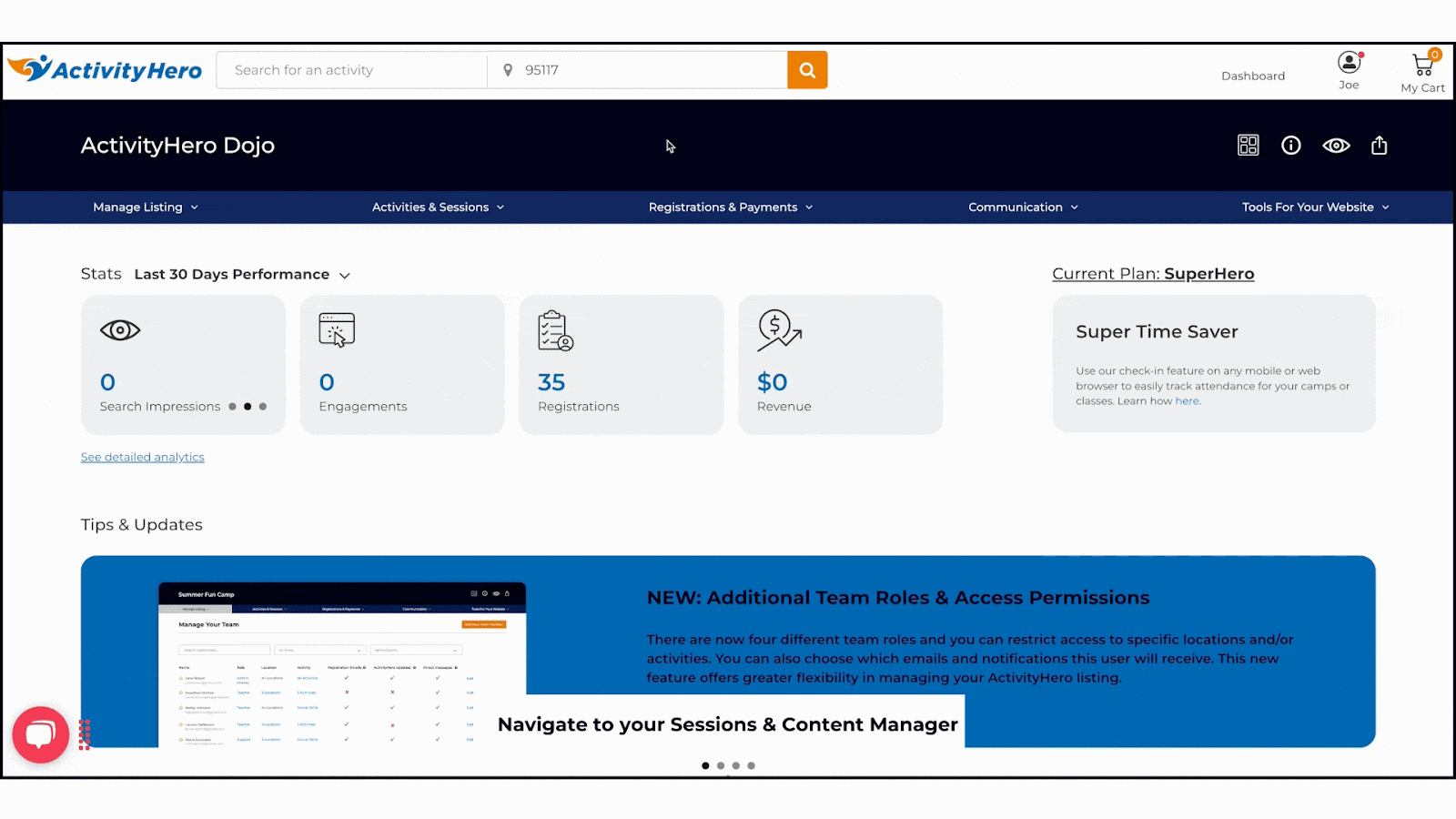Click the My Cart label
1456x819 pixels.
point(1422,88)
